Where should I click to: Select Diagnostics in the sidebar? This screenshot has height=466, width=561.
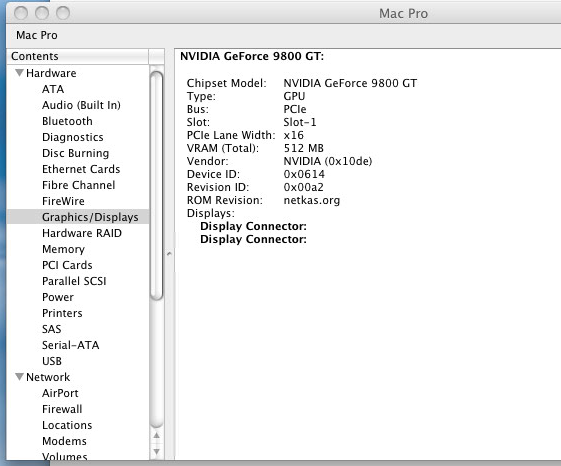[x=73, y=137]
